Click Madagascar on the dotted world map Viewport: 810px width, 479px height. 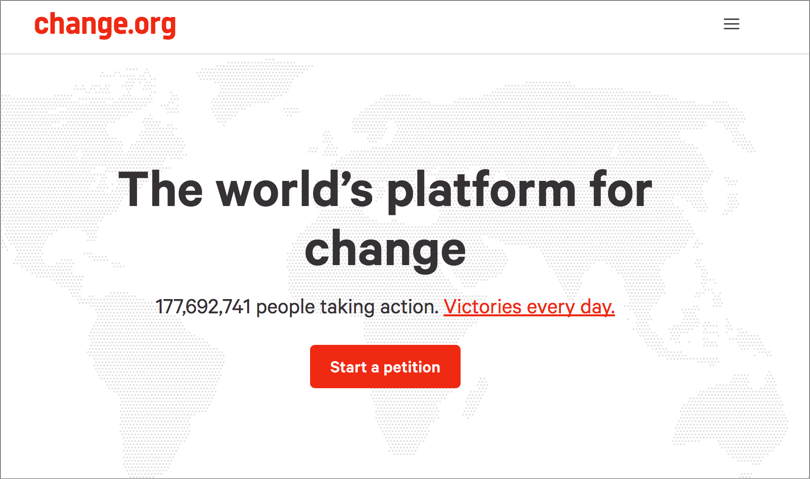pos(481,398)
